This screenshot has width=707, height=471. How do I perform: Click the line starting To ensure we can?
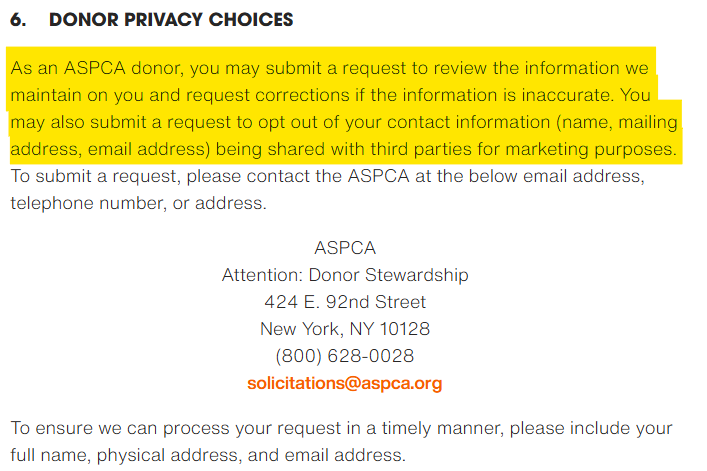(x=340, y=429)
